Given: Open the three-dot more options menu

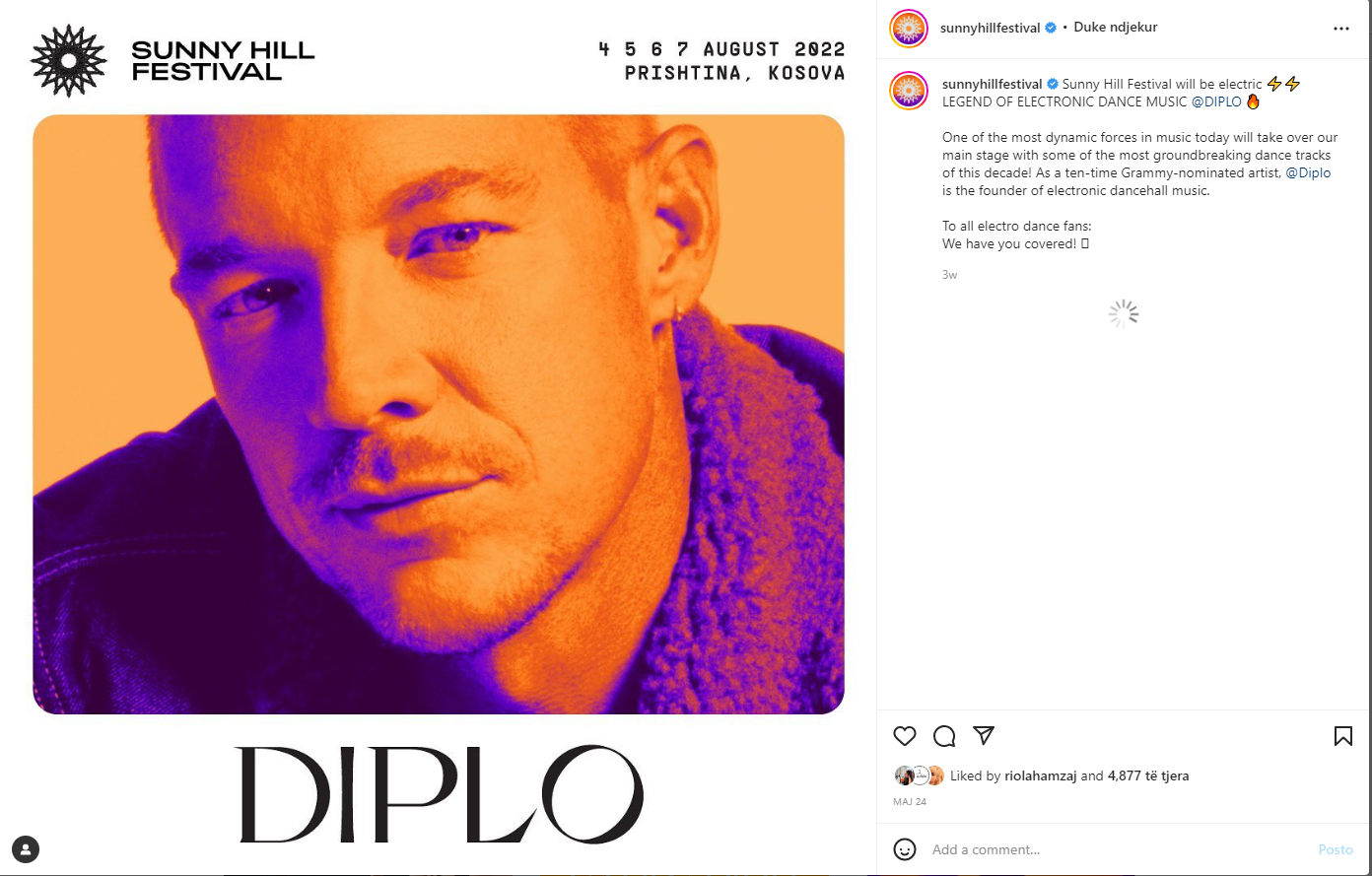Looking at the screenshot, I should click(x=1341, y=29).
